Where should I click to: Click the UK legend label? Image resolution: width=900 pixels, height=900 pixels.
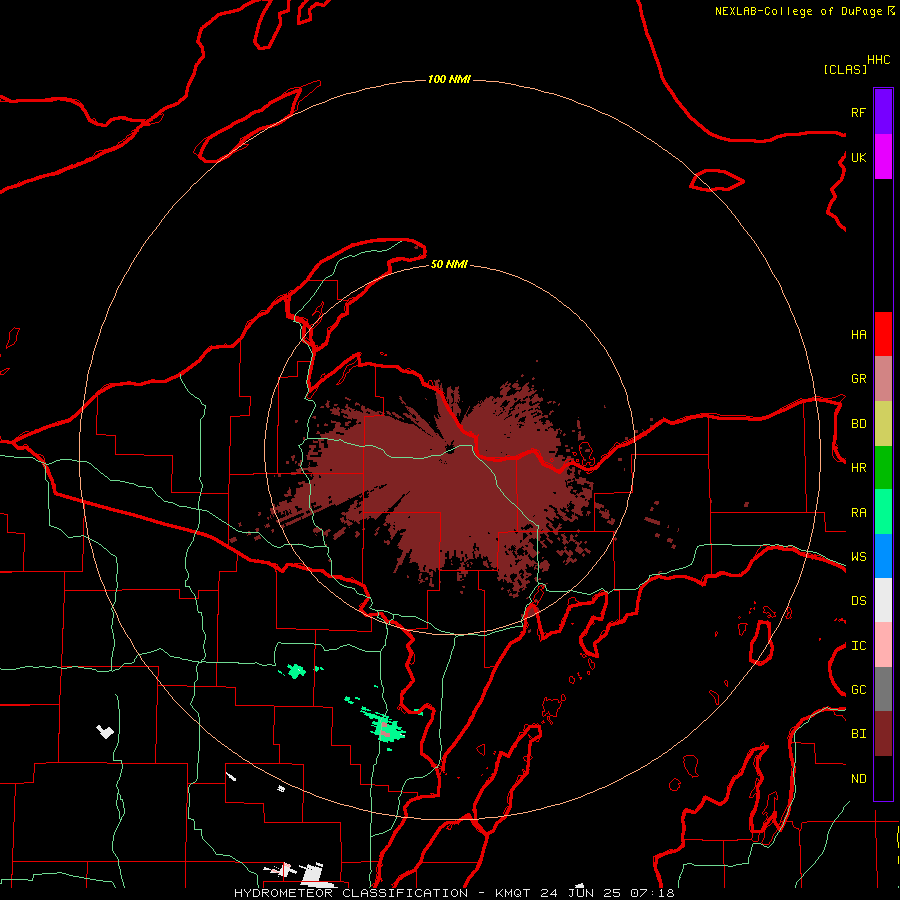pyautogui.click(x=858, y=157)
